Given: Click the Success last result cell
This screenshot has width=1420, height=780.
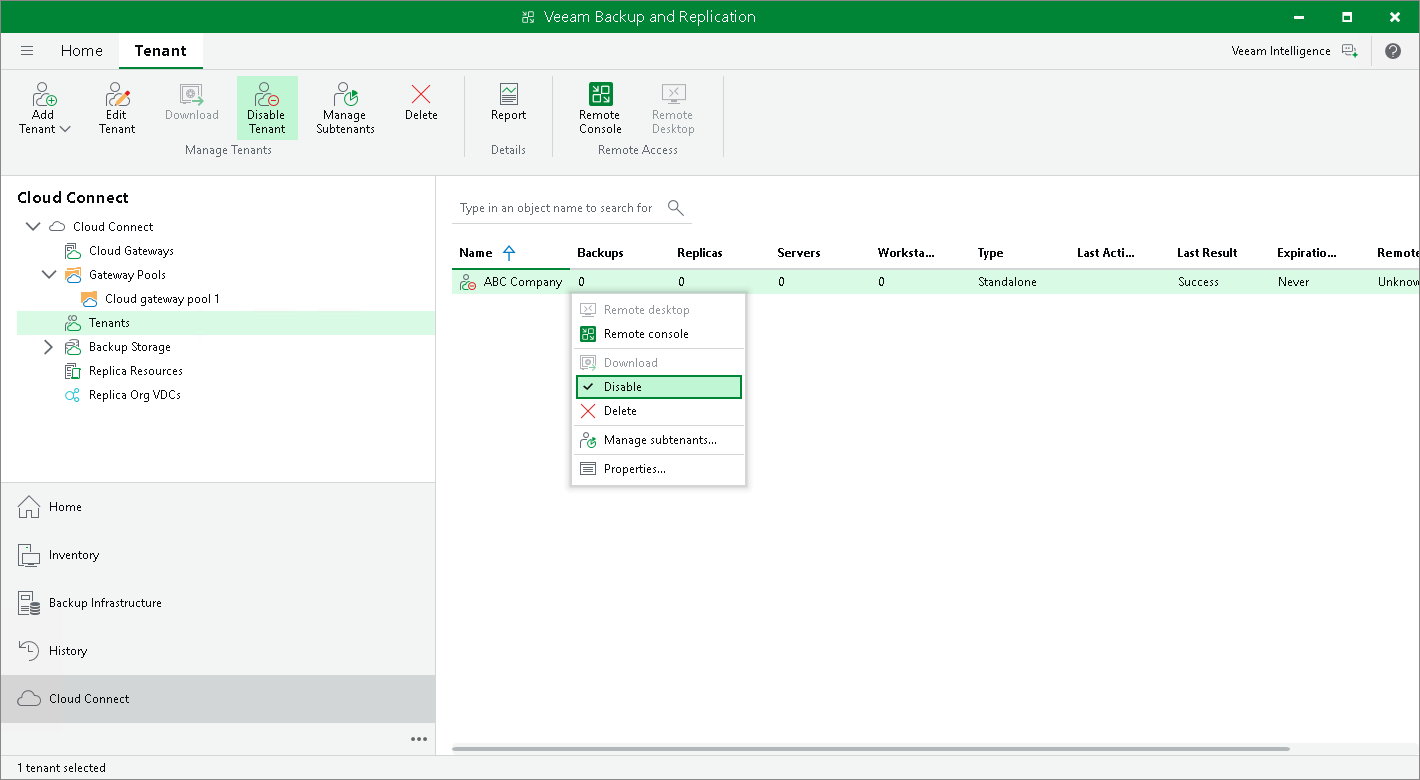Looking at the screenshot, I should [1198, 282].
